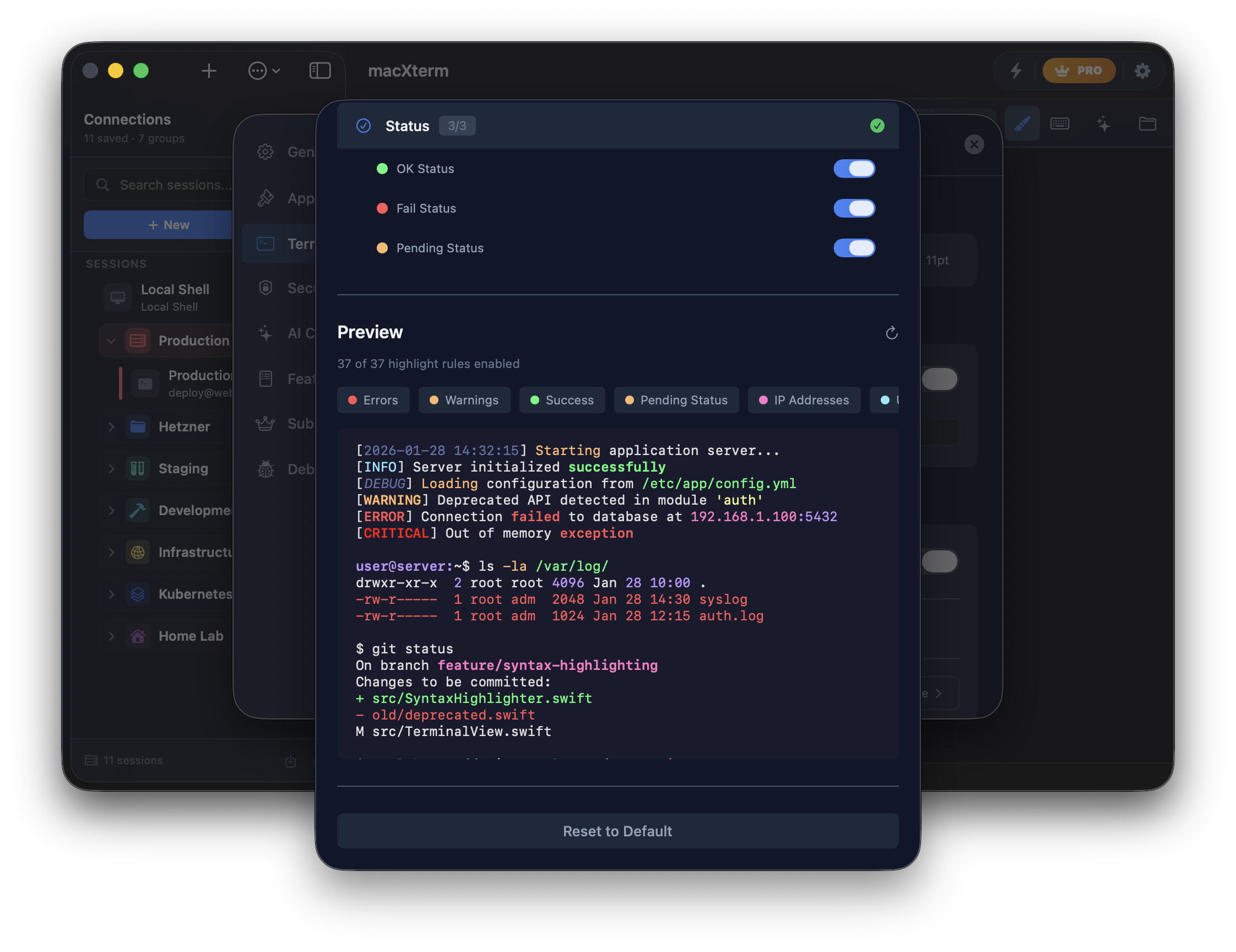Viewport: 1236px width, 952px height.
Task: Click the Status group circle check icon
Action: [x=364, y=126]
